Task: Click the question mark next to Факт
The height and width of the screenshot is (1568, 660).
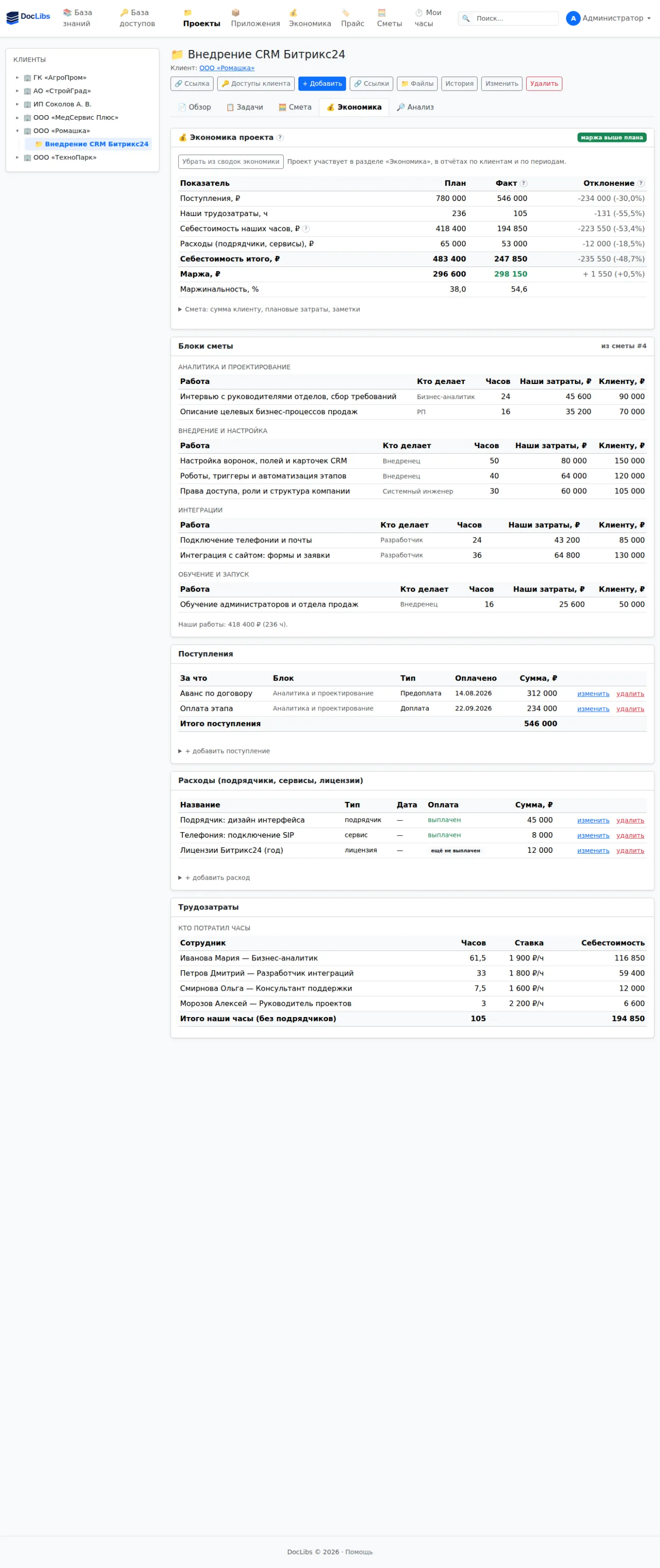Action: coord(523,183)
